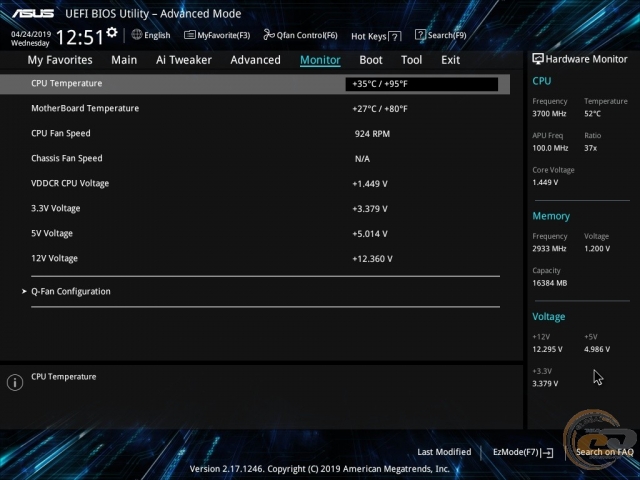Click the EzMode exit arrow icon
The image size is (640, 480).
point(547,453)
